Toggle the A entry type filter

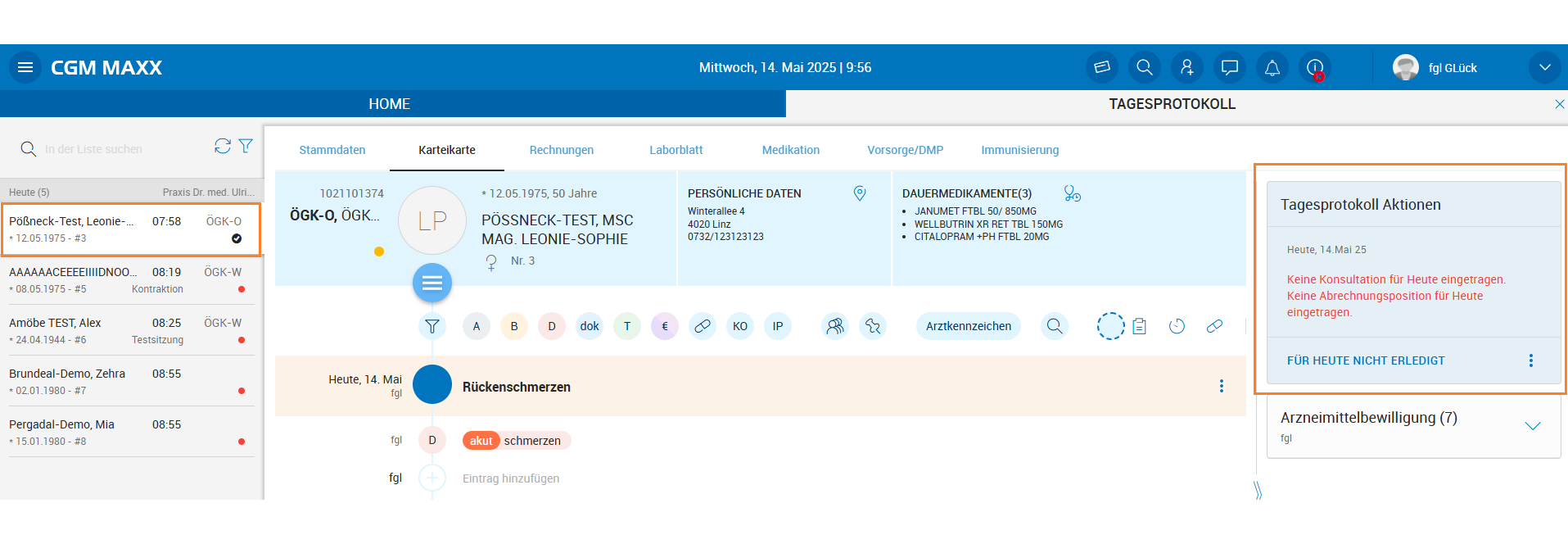pos(477,326)
